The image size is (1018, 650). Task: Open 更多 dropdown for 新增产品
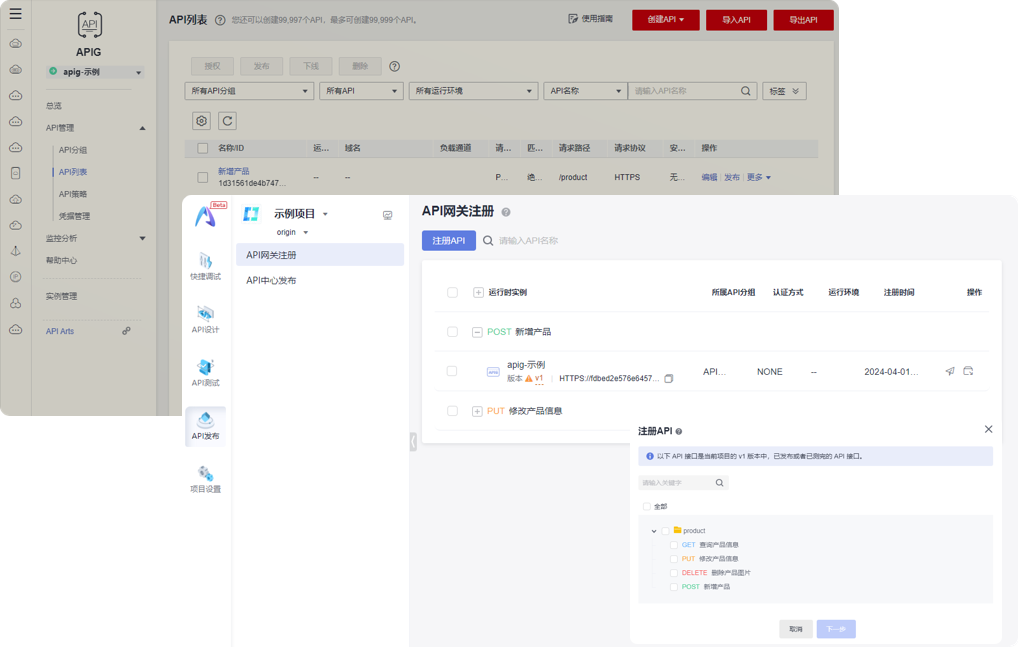coord(758,177)
